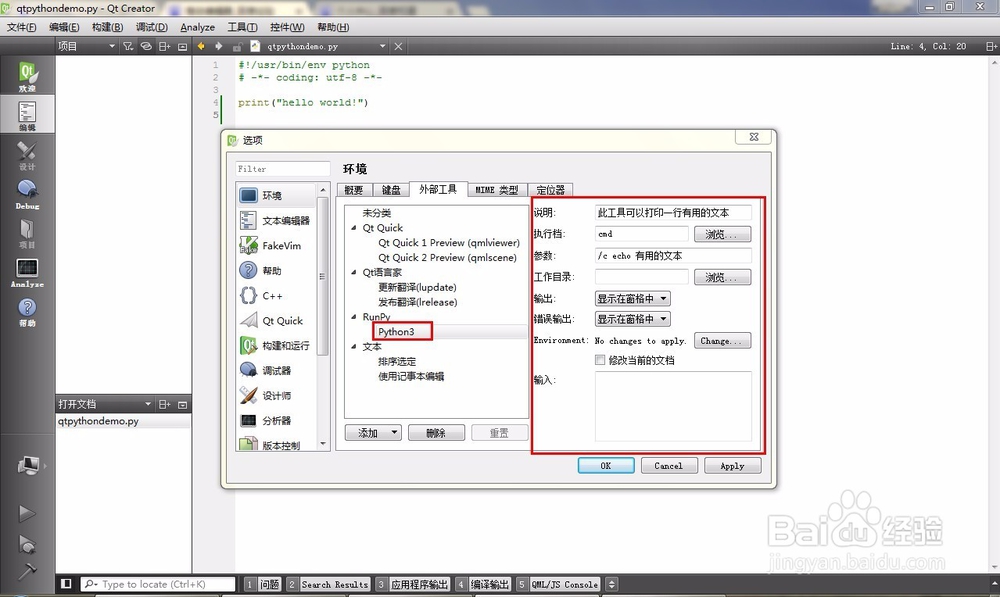
Task: Split the project pane
Action: (165, 46)
